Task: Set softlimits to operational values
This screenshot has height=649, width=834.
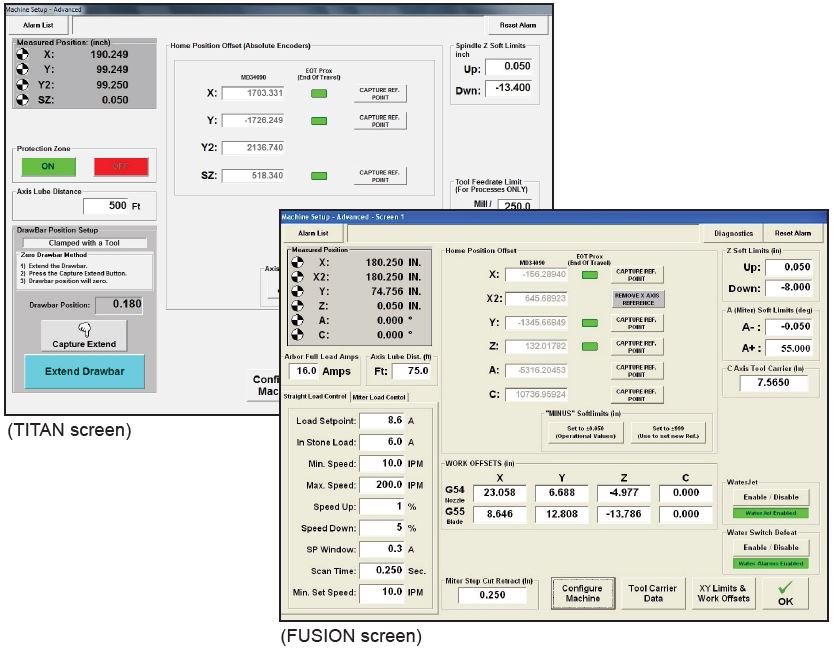Action: (586, 432)
